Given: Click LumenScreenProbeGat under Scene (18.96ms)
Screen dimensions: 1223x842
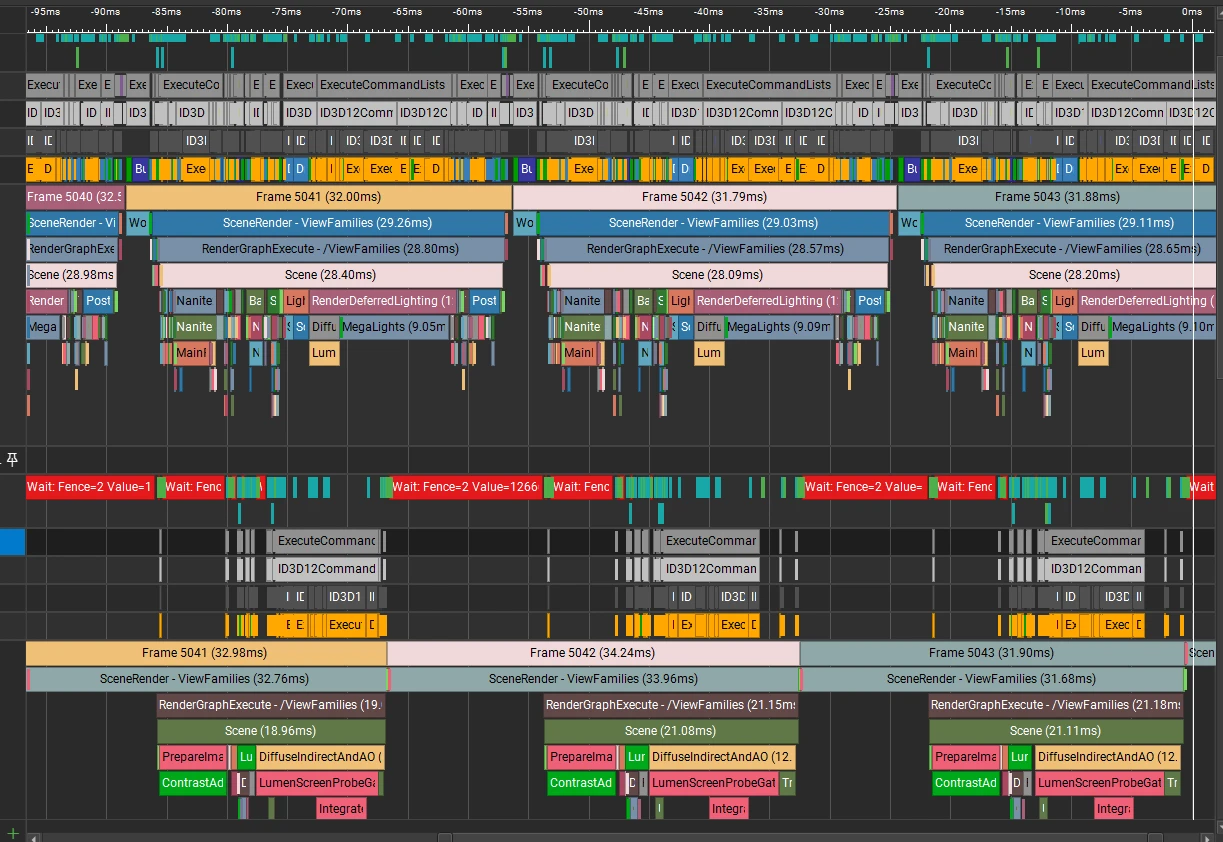Looking at the screenshot, I should tap(318, 783).
